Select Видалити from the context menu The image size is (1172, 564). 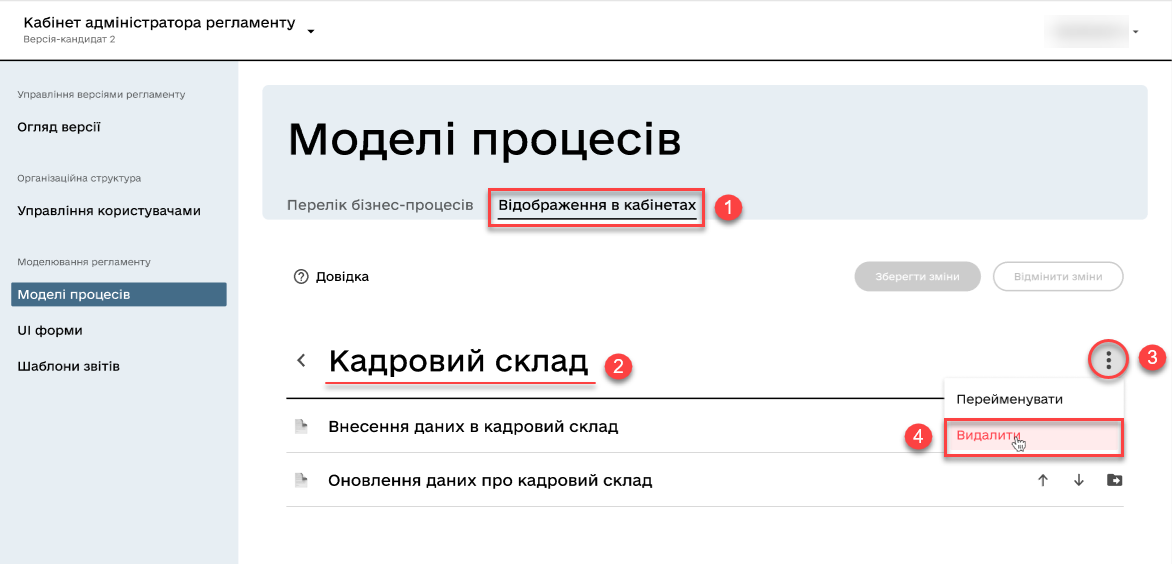pyautogui.click(x=988, y=436)
